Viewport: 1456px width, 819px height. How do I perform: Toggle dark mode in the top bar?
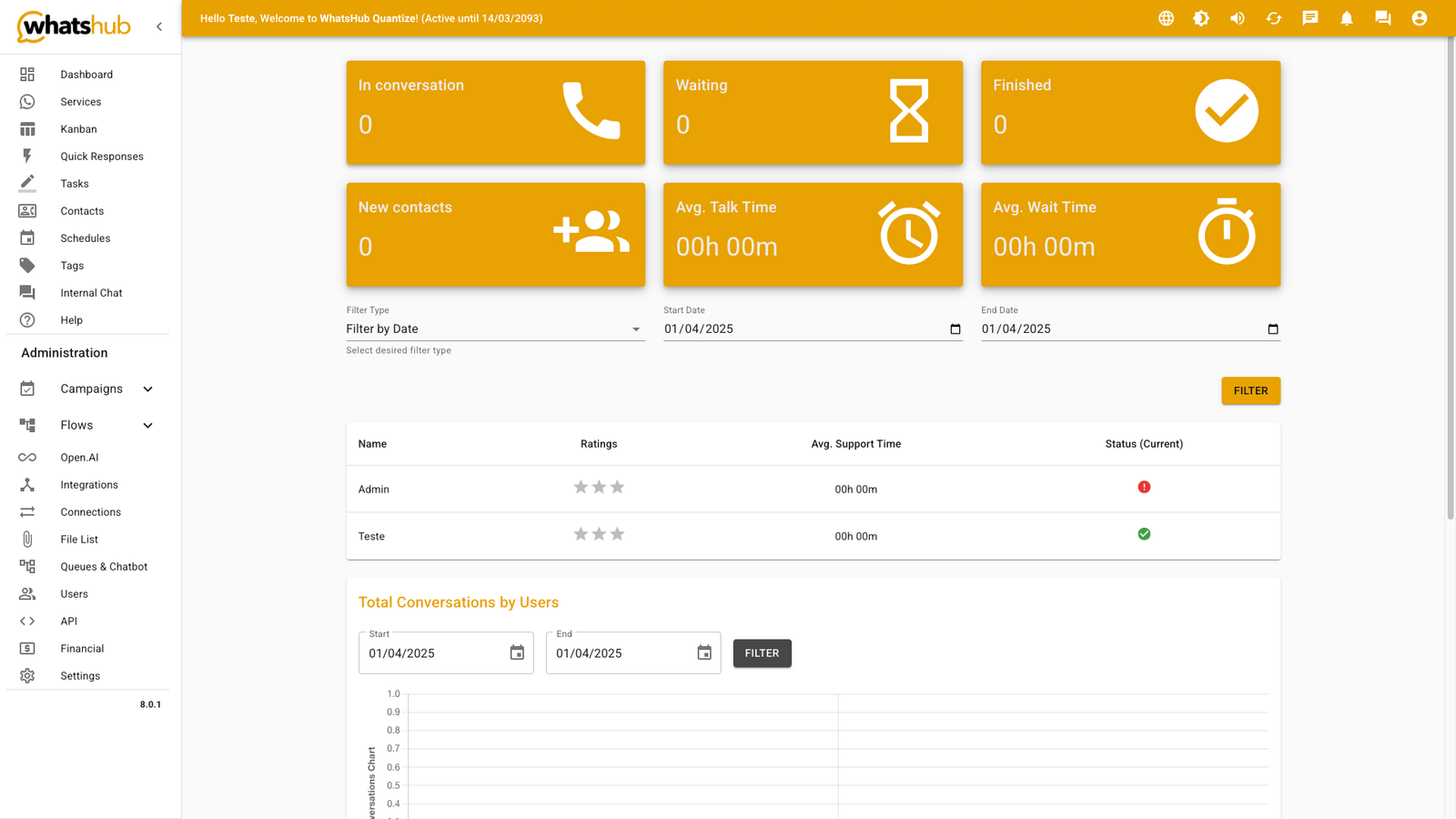tap(1201, 18)
